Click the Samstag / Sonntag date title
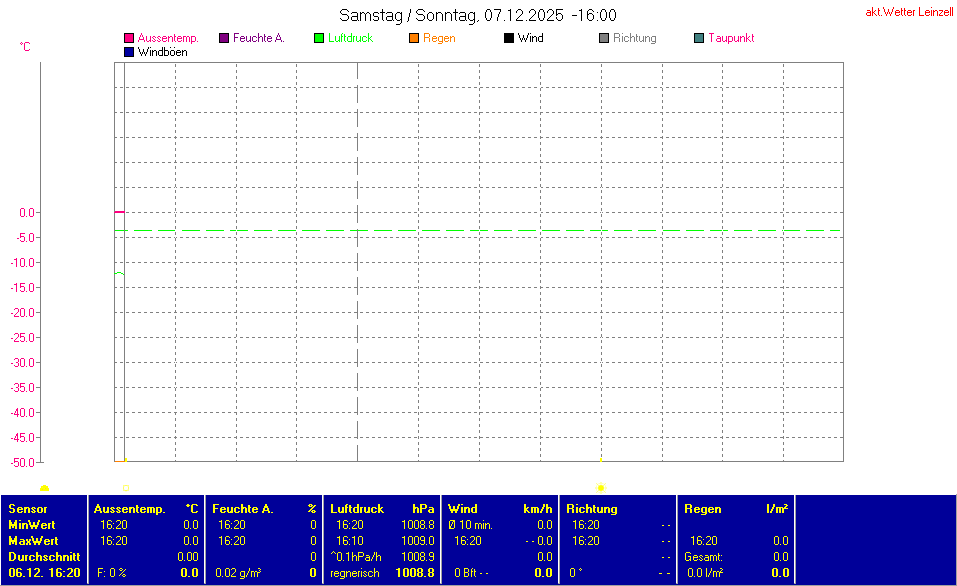 click(x=477, y=15)
